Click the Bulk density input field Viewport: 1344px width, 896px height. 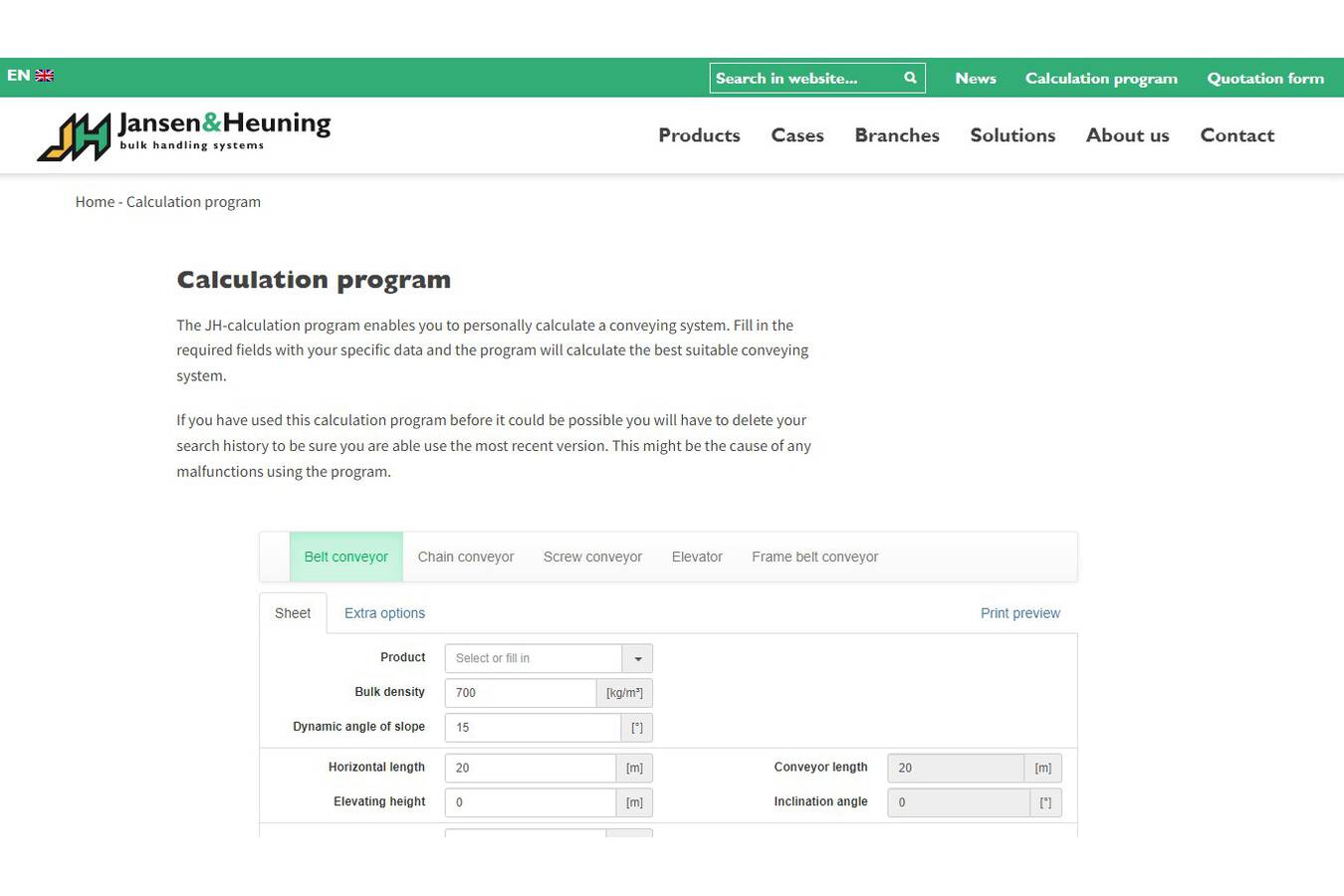520,693
